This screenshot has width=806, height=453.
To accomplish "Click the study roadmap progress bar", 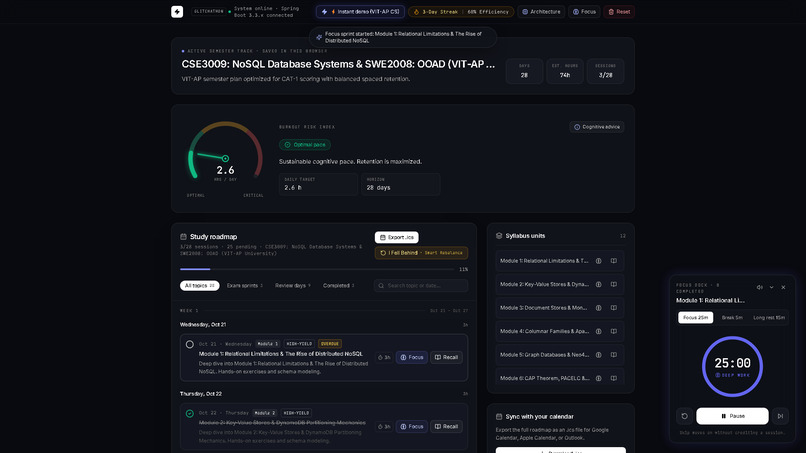I will click(x=319, y=269).
